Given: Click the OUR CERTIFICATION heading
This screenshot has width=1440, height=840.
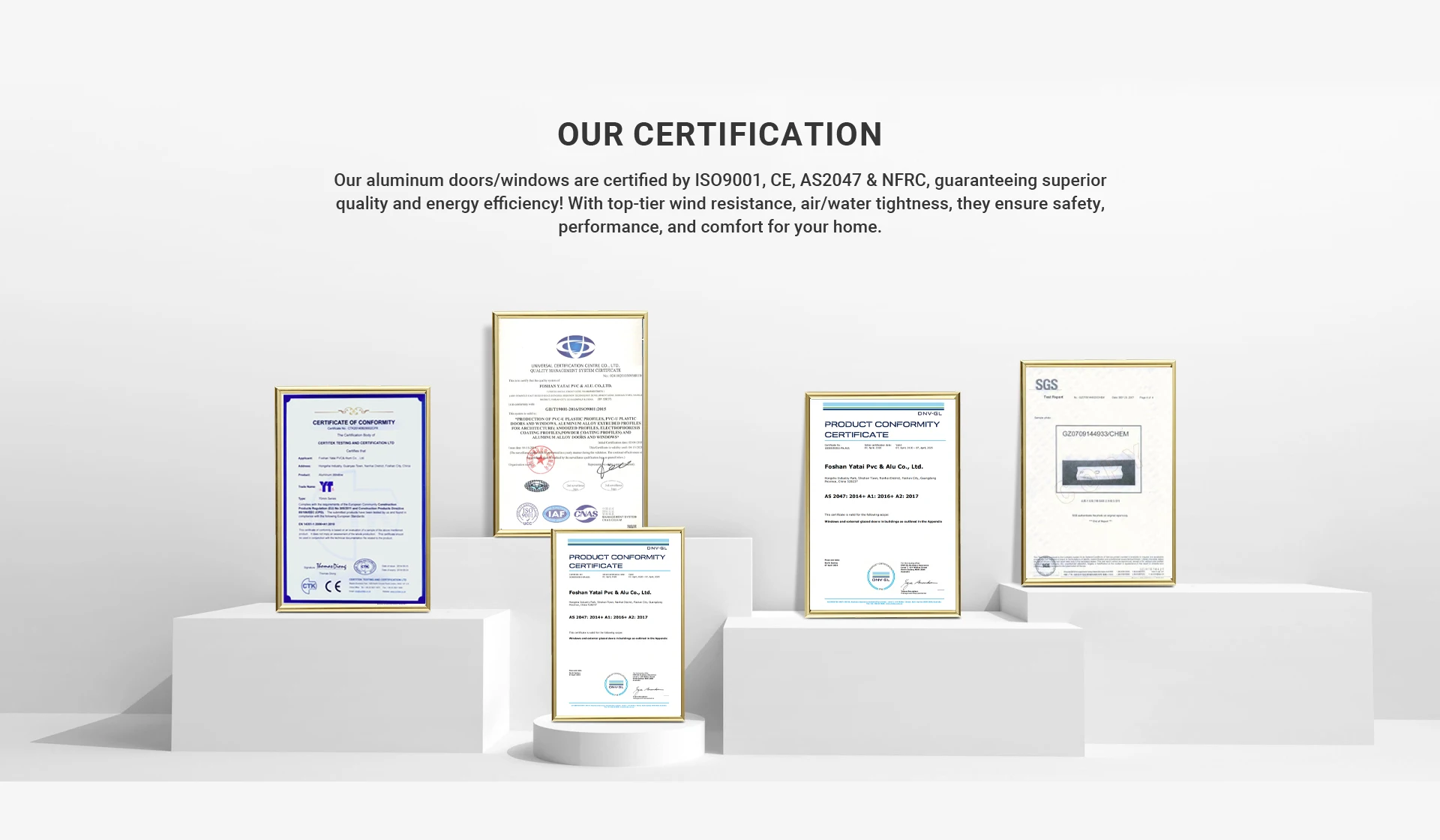Looking at the screenshot, I should 719,135.
